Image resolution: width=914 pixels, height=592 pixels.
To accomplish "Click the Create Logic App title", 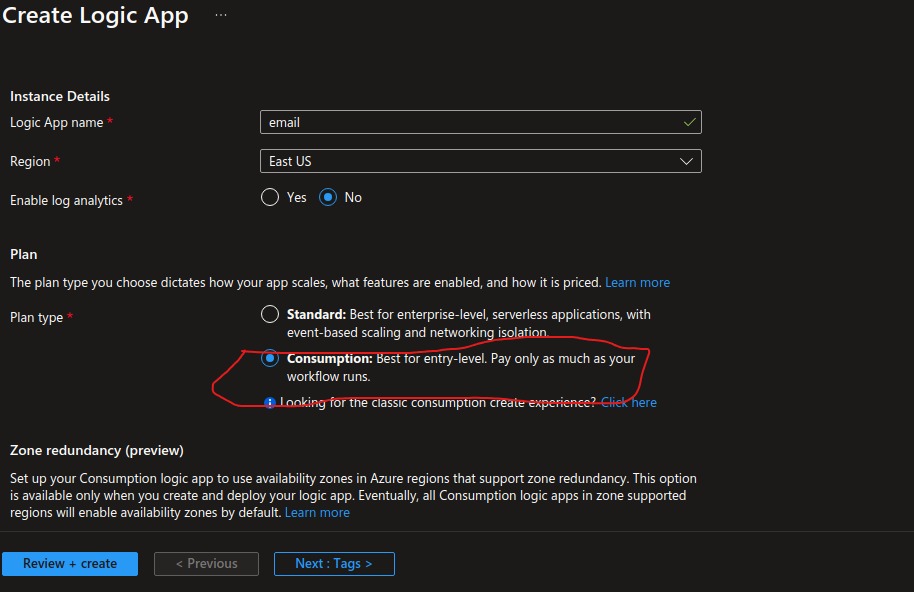I will (x=95, y=16).
